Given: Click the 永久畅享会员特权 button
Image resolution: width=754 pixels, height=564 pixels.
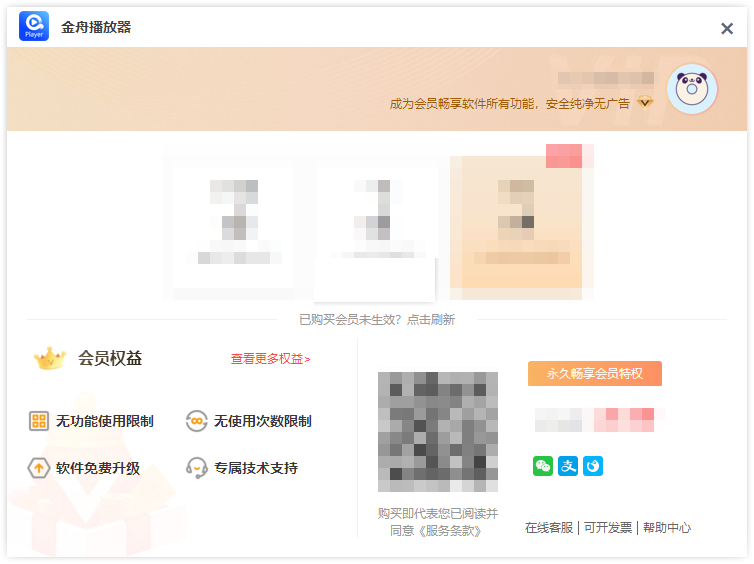Looking at the screenshot, I should [595, 374].
